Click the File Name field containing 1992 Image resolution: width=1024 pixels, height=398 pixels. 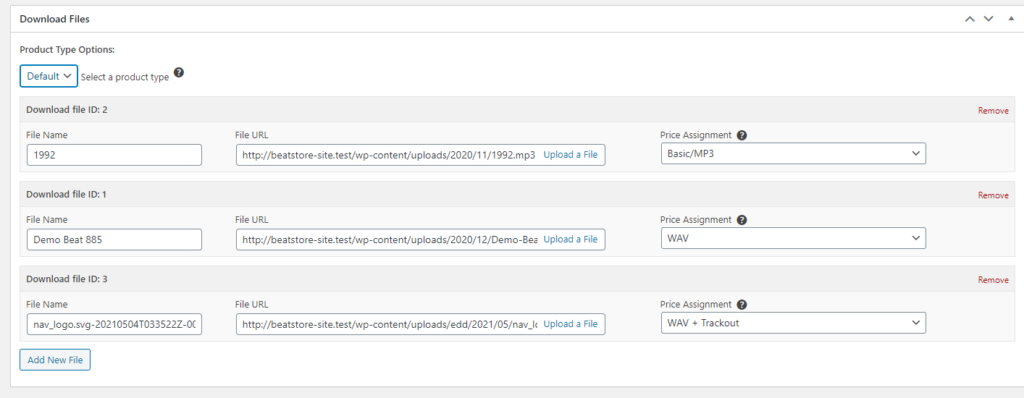pos(114,155)
